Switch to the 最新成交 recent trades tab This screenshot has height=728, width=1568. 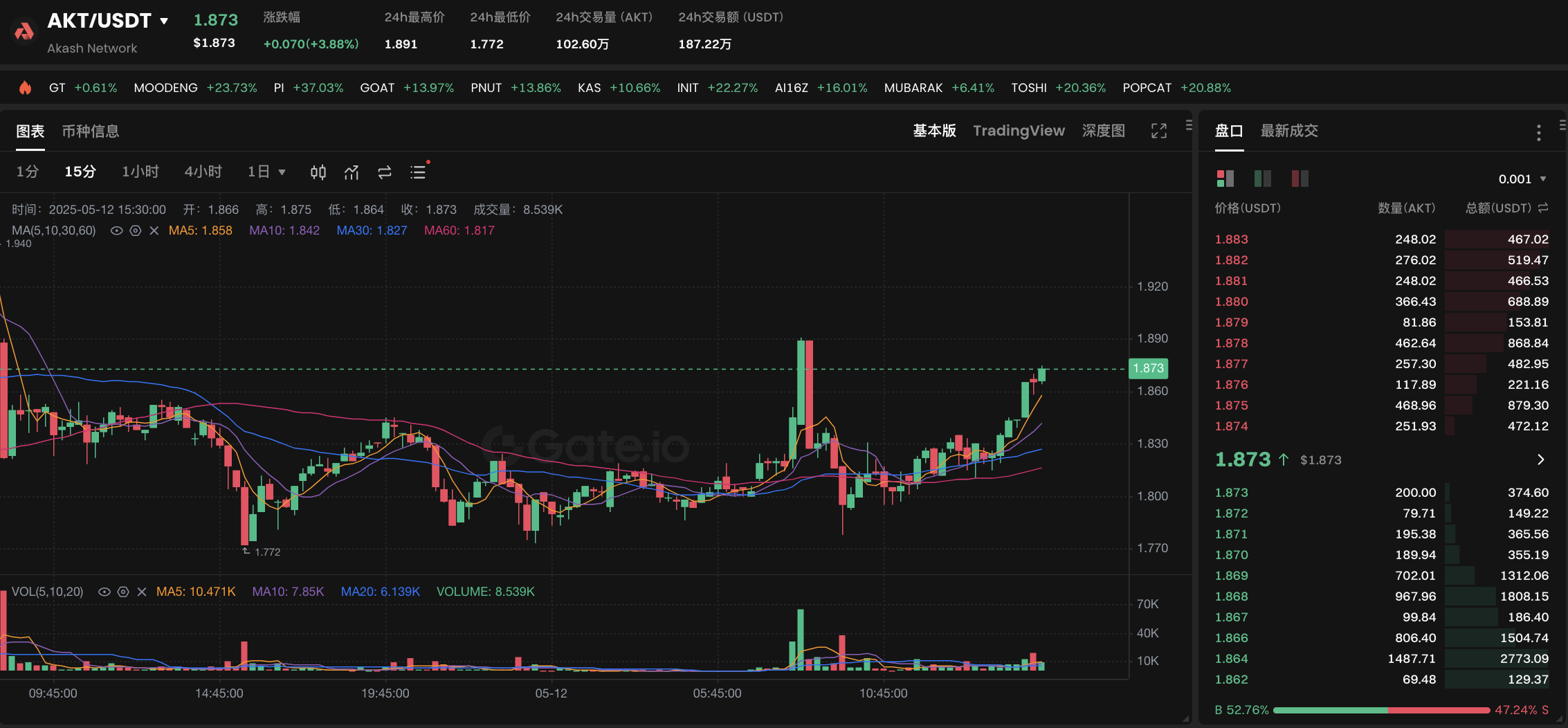click(x=1289, y=131)
